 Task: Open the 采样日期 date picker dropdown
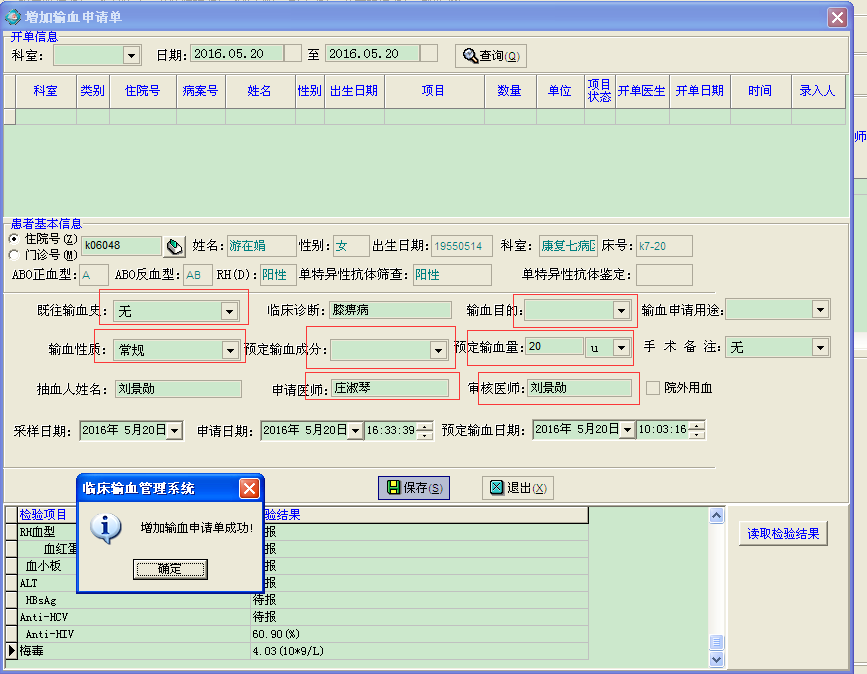pos(175,430)
